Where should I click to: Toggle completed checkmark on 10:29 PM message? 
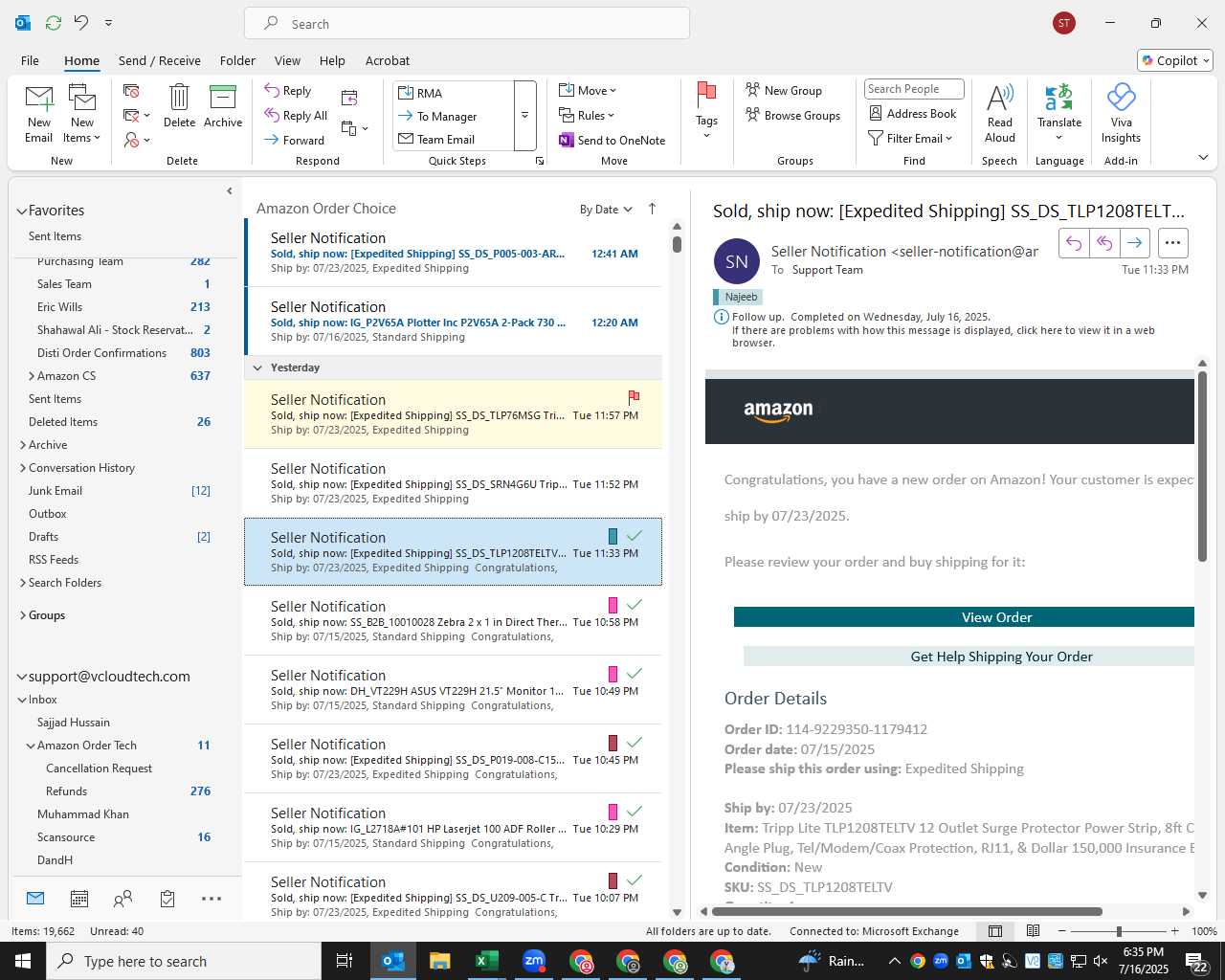pos(634,812)
